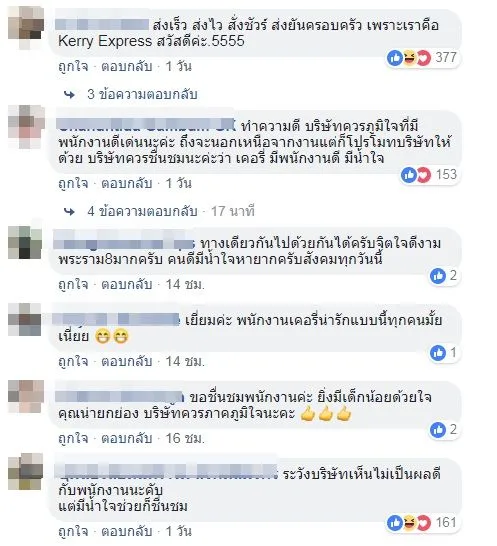
Task: Toggle ถูกใจ on the ระวังบริษัท comment
Action: [x=73, y=531]
